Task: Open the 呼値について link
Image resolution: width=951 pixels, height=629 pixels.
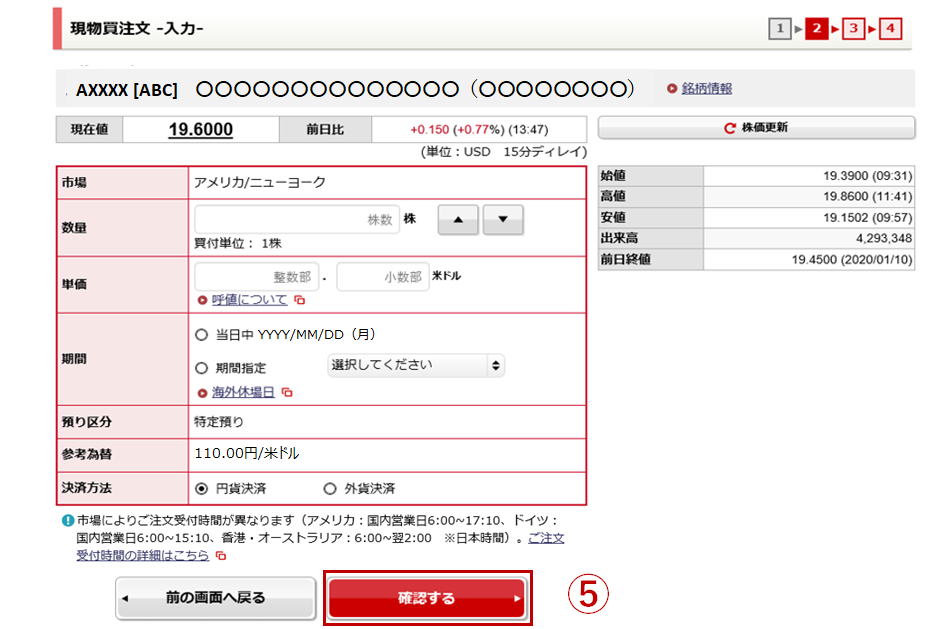Action: coord(249,300)
